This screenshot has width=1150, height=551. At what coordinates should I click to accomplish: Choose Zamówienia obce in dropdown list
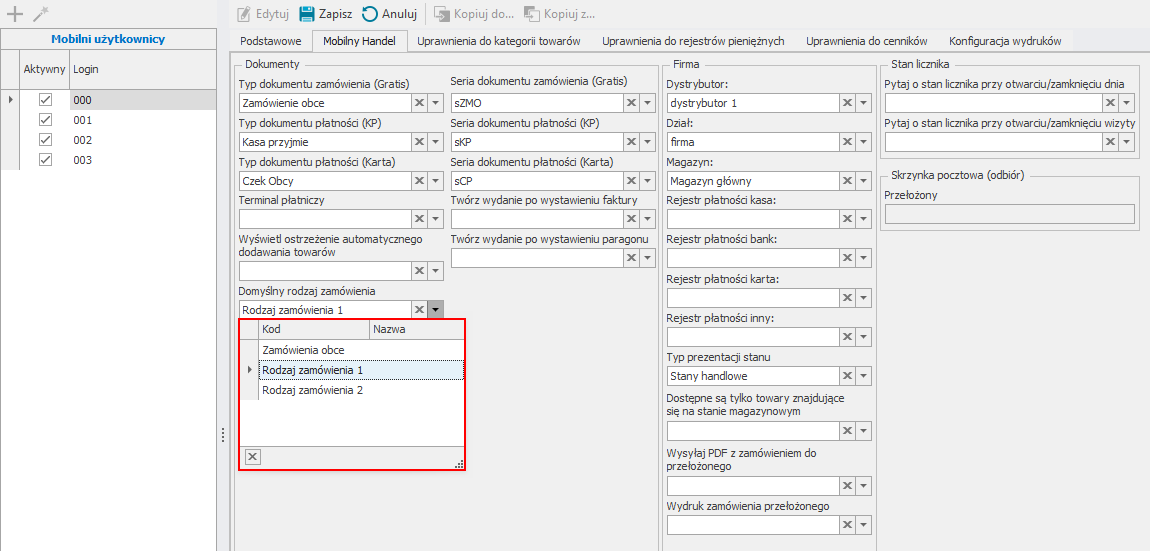click(303, 350)
